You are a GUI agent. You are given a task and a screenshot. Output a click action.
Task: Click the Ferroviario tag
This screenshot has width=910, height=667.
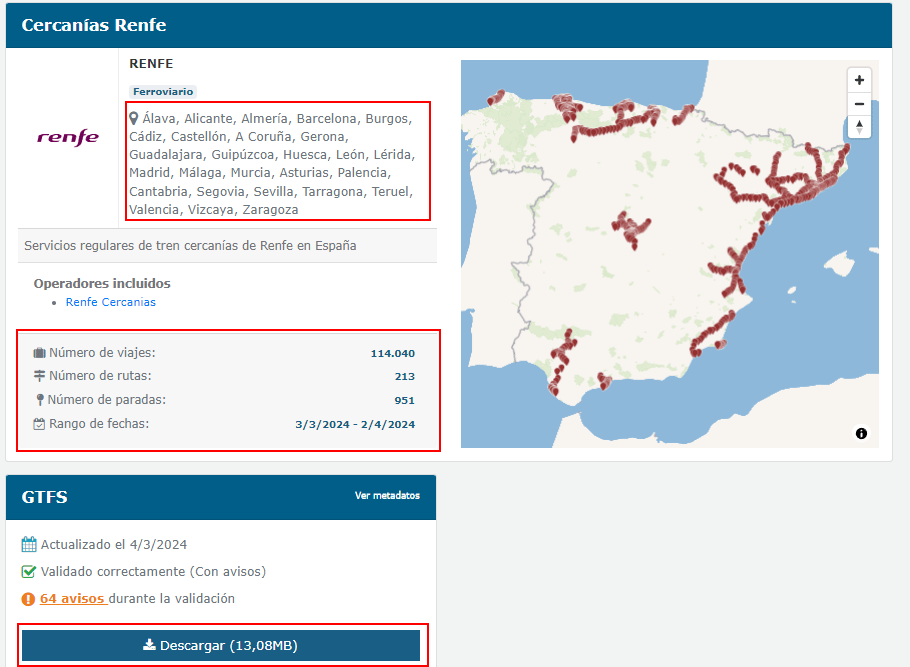point(162,92)
